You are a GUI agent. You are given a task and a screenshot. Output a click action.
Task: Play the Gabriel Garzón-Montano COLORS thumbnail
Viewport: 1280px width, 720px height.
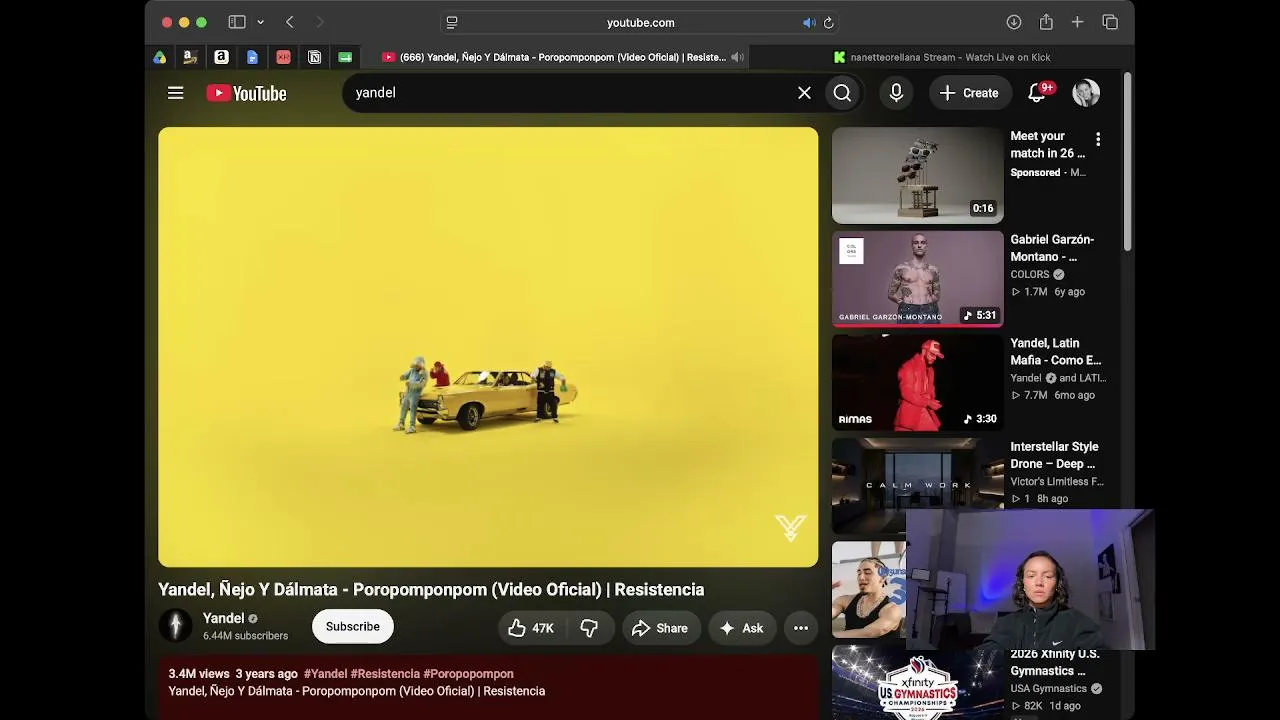tap(917, 279)
